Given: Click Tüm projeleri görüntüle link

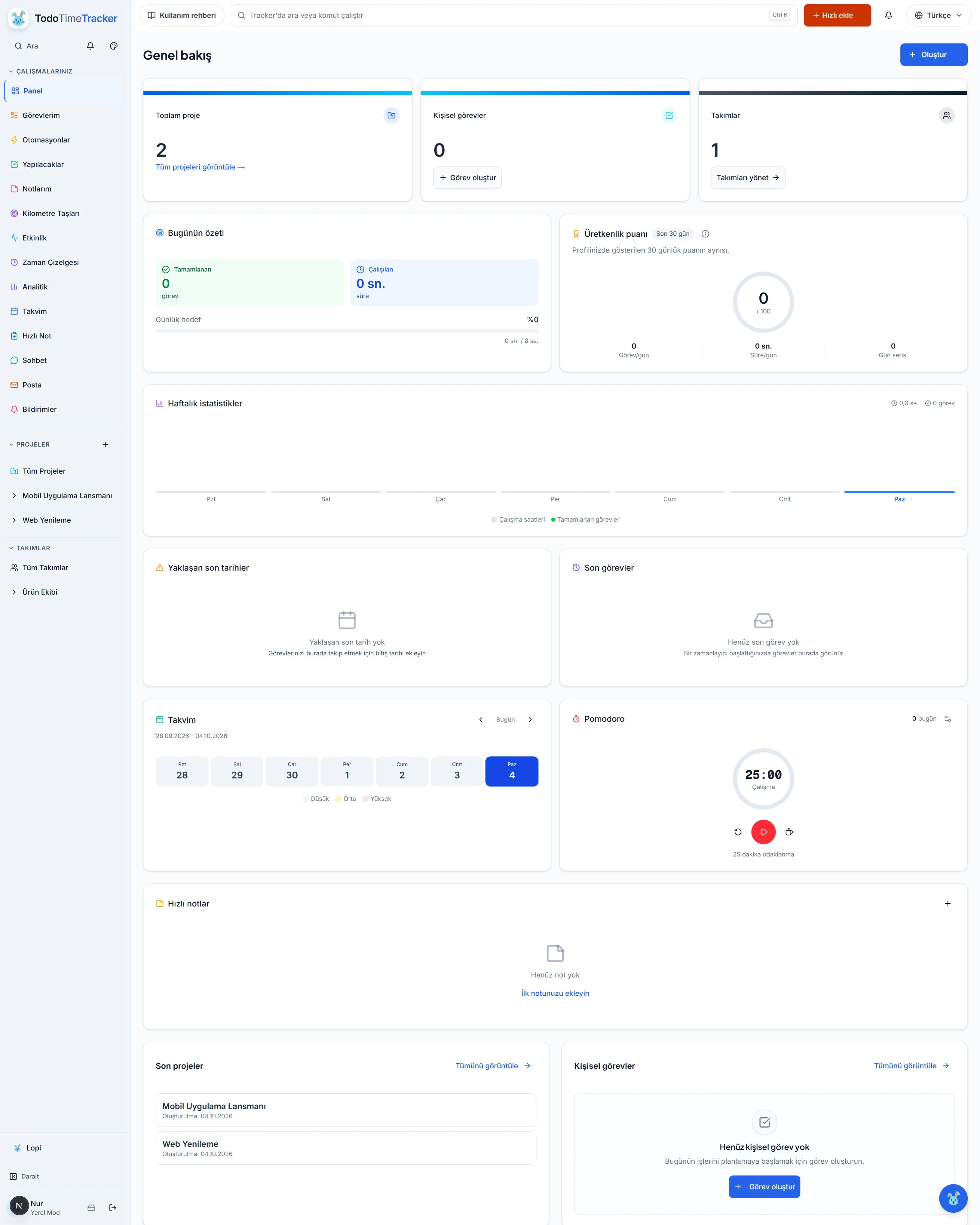Looking at the screenshot, I should [200, 167].
